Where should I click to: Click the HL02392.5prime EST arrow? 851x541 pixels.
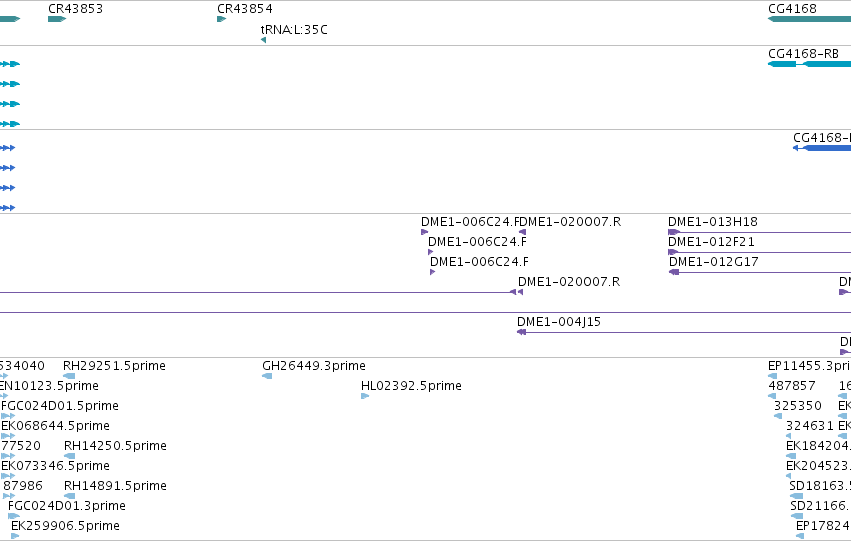365,396
